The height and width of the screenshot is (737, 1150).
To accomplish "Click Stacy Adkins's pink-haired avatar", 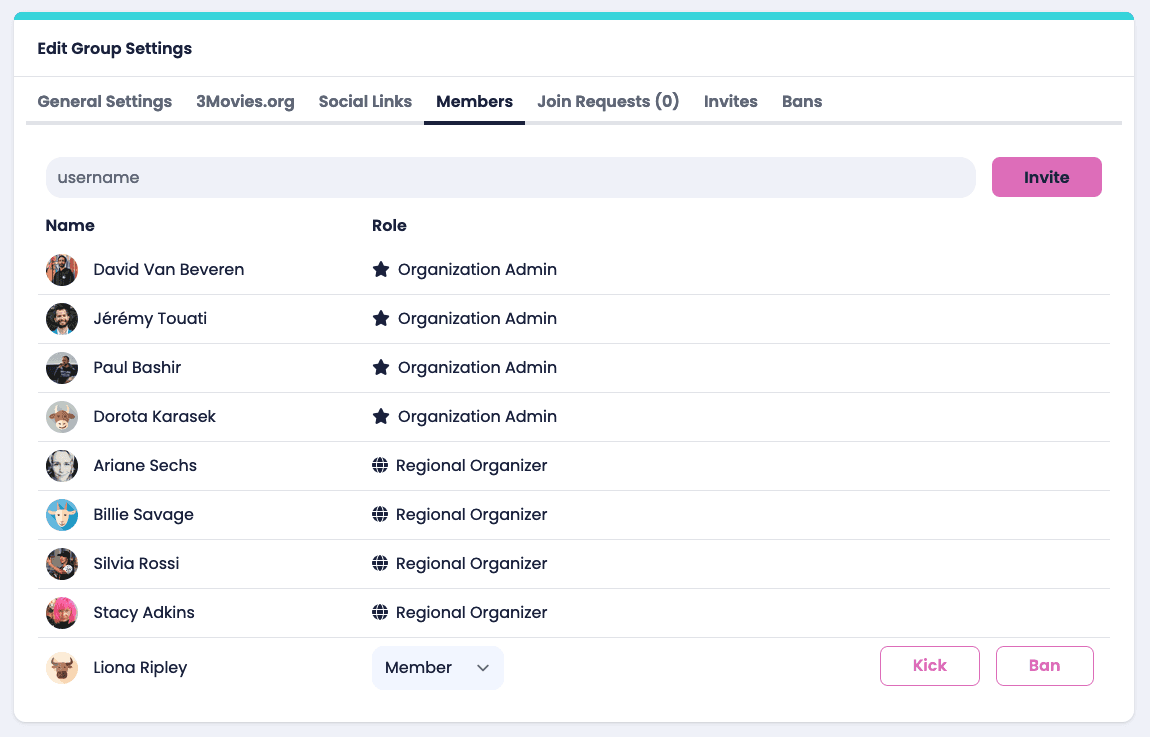I will coord(62,613).
